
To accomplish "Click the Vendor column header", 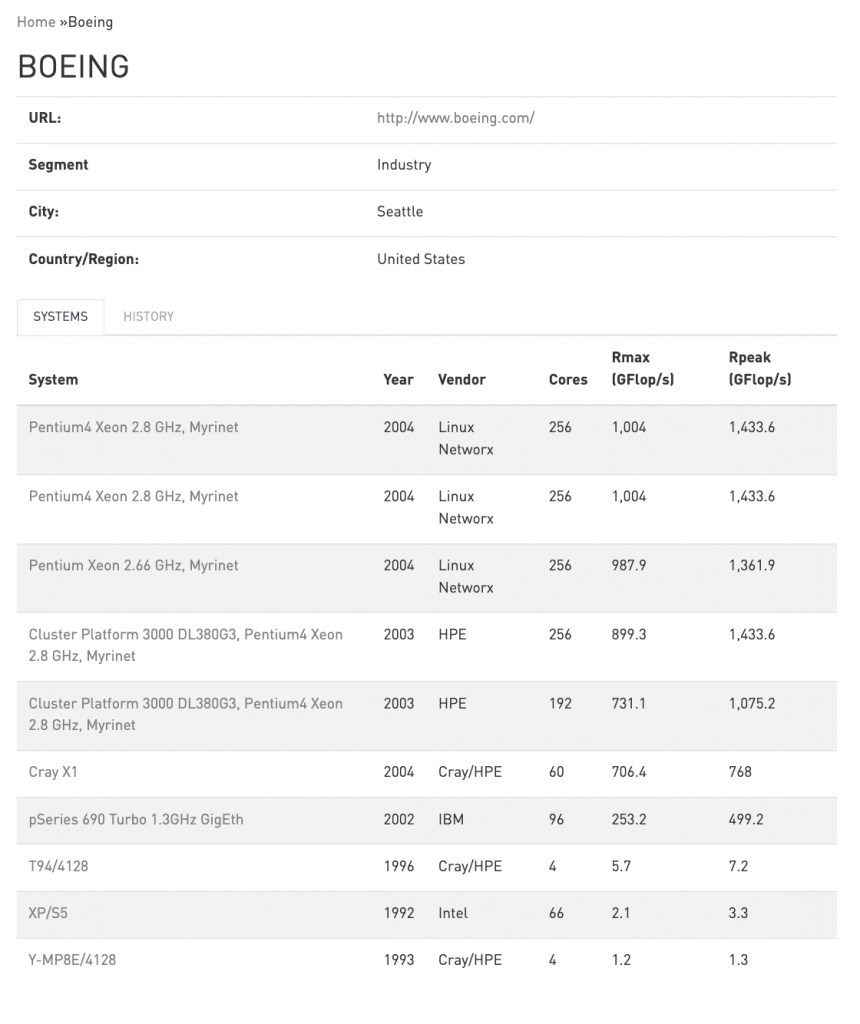I will (462, 379).
